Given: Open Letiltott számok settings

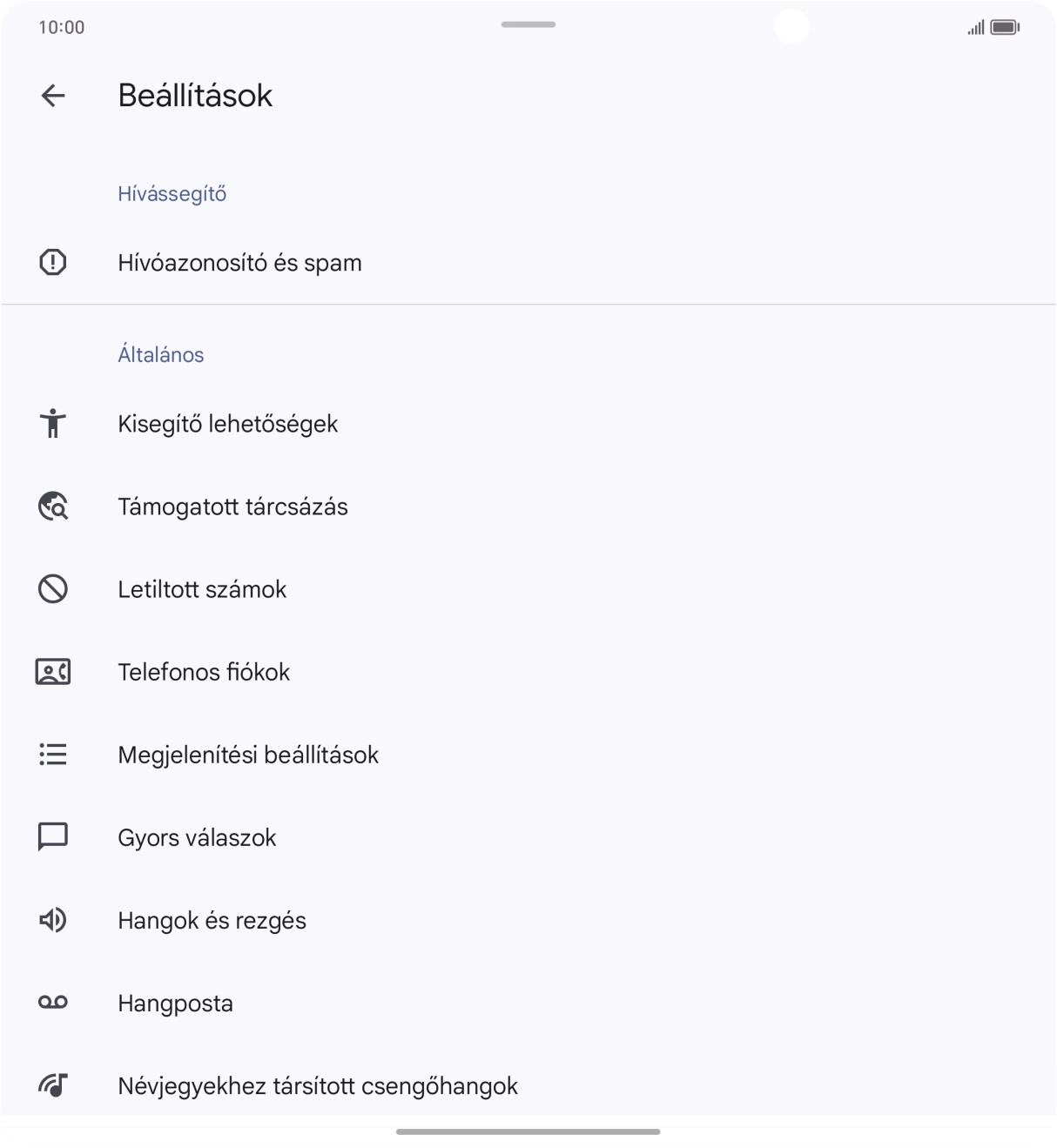Looking at the screenshot, I should (202, 589).
